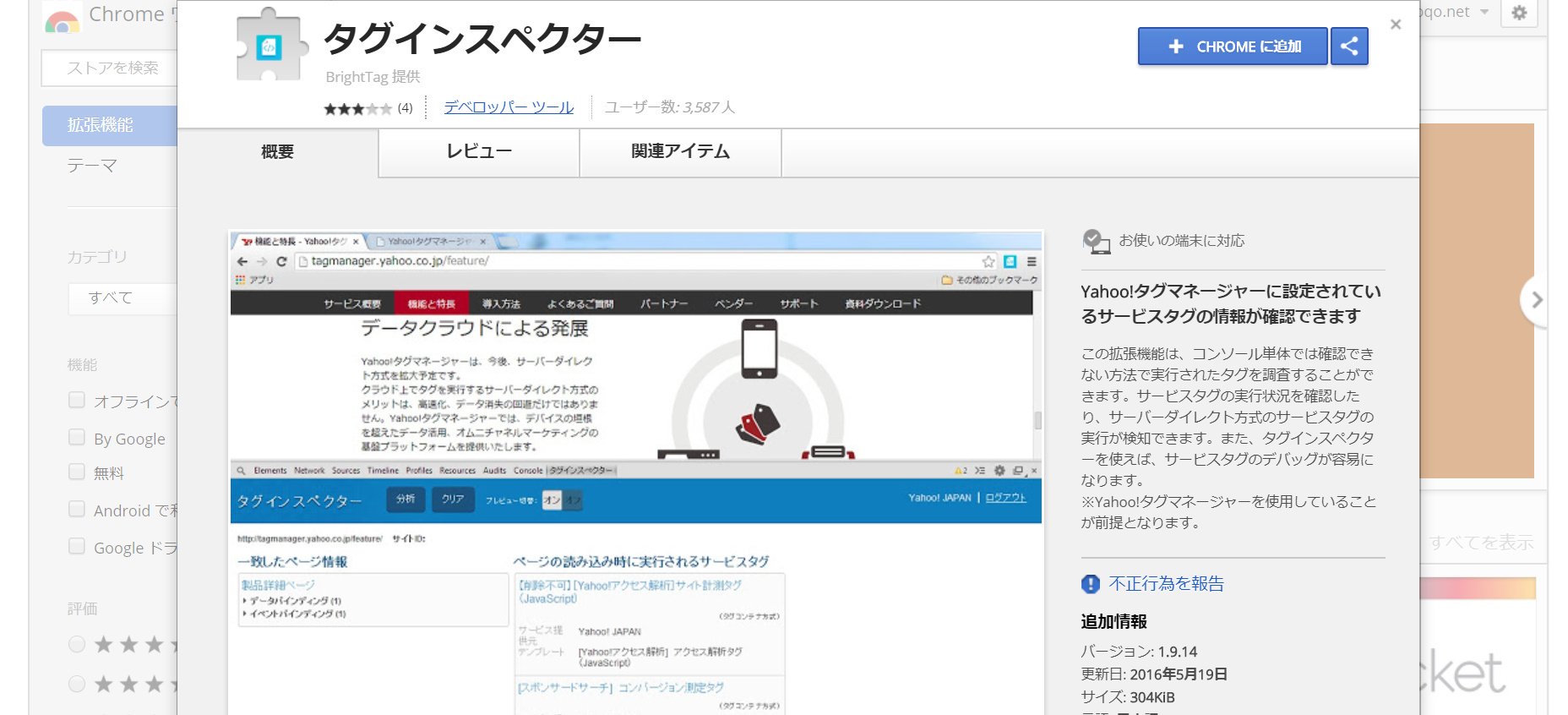This screenshot has height=715, width=1568.
Task: Click the star rating of the extension
Action: click(x=357, y=108)
